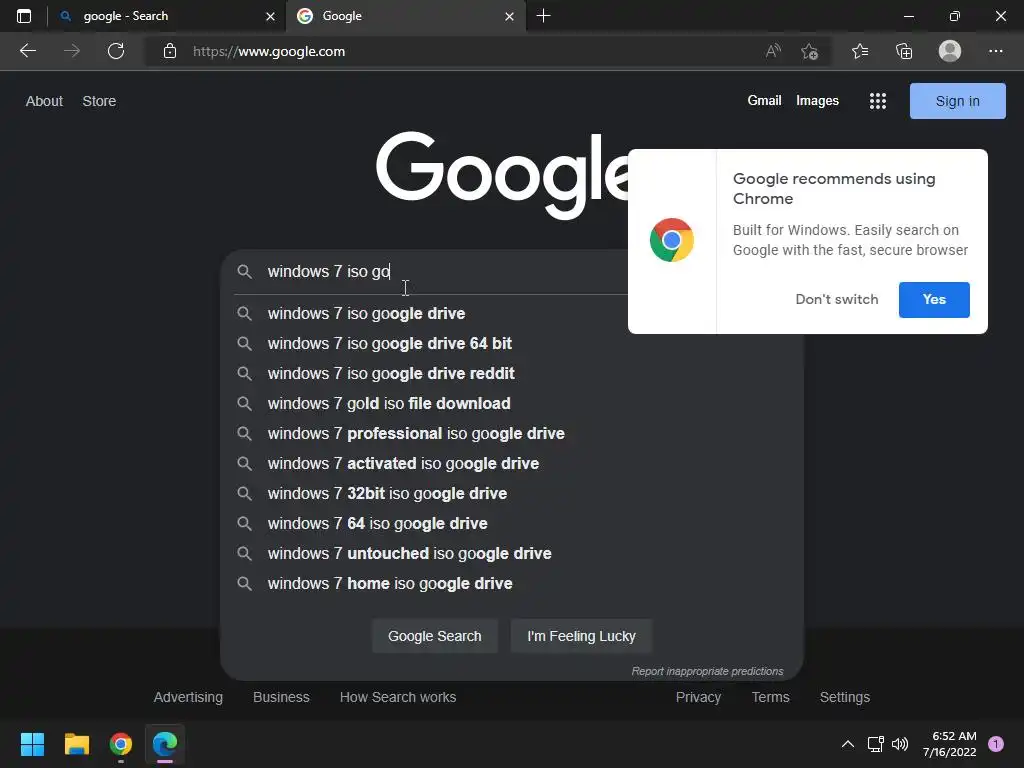Open the Images link
The height and width of the screenshot is (768, 1024).
817,101
